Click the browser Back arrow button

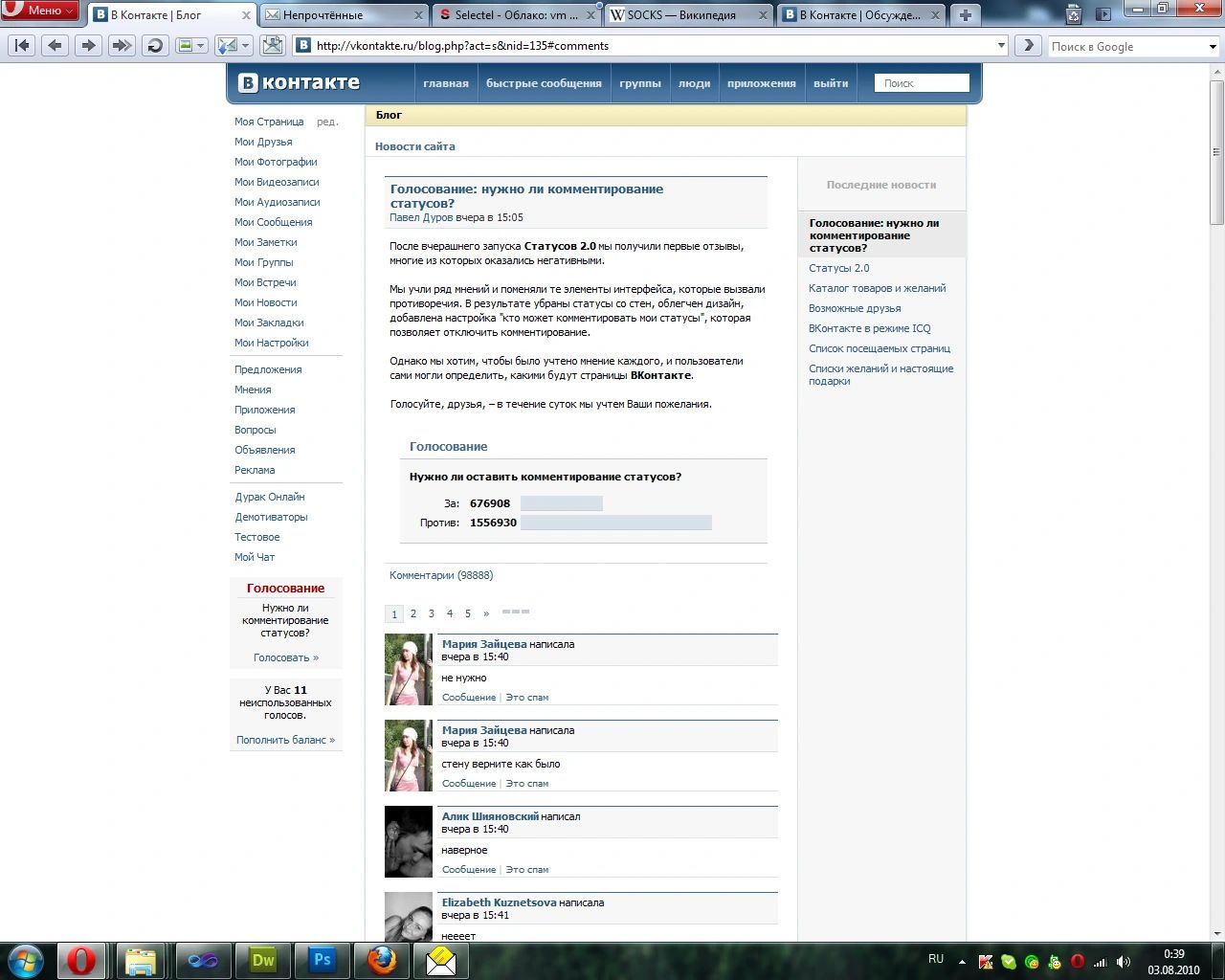click(x=55, y=45)
